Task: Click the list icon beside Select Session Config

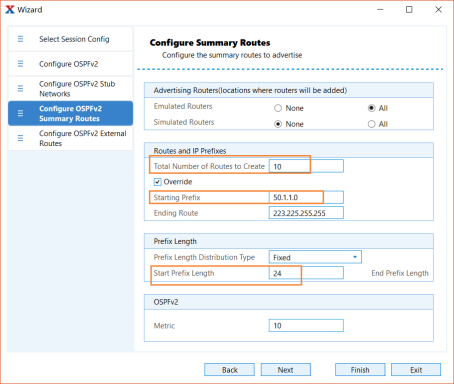Action: point(20,39)
